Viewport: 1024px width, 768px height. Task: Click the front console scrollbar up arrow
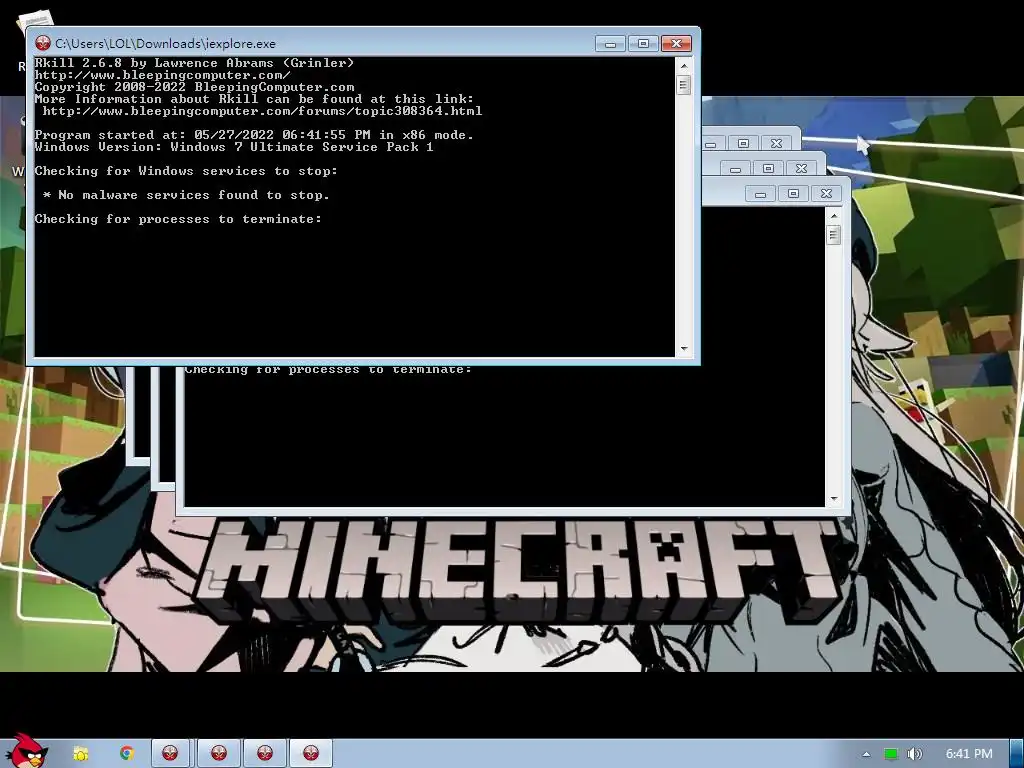pos(684,66)
